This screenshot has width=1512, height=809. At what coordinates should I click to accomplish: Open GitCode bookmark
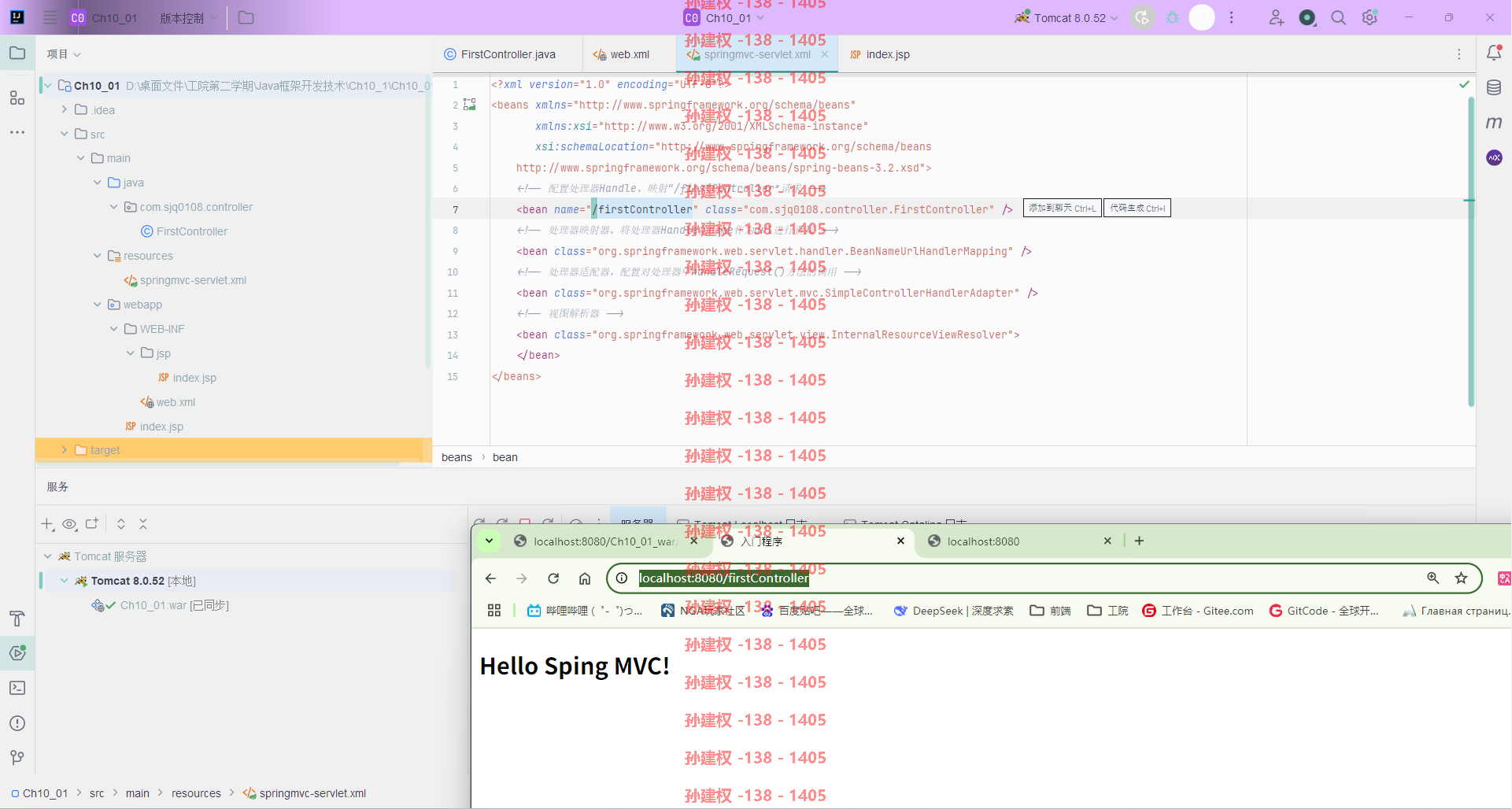click(1324, 611)
